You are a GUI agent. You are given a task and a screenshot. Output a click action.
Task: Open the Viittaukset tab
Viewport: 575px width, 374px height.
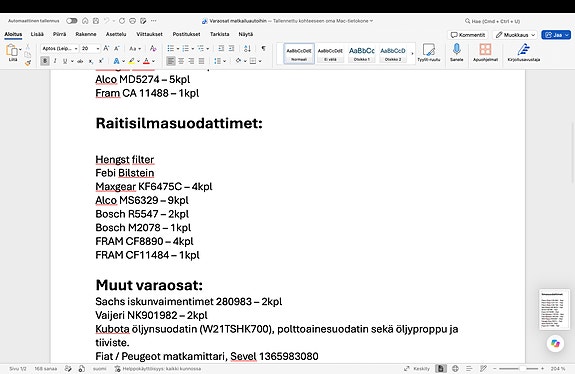149,34
